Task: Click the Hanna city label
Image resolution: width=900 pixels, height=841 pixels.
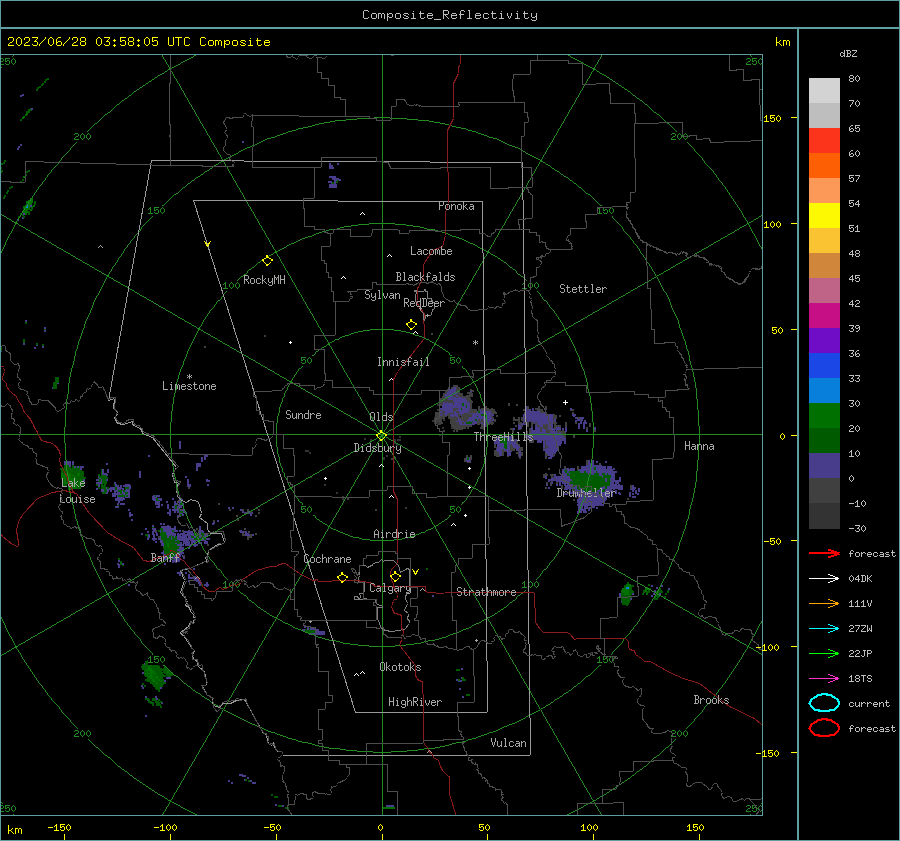Action: pyautogui.click(x=699, y=446)
